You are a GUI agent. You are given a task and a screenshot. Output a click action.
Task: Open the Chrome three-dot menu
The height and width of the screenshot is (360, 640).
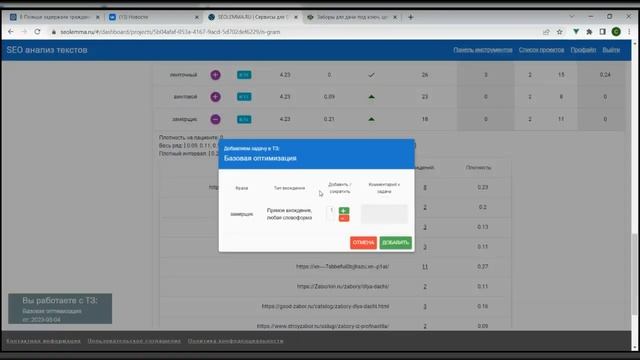629,32
